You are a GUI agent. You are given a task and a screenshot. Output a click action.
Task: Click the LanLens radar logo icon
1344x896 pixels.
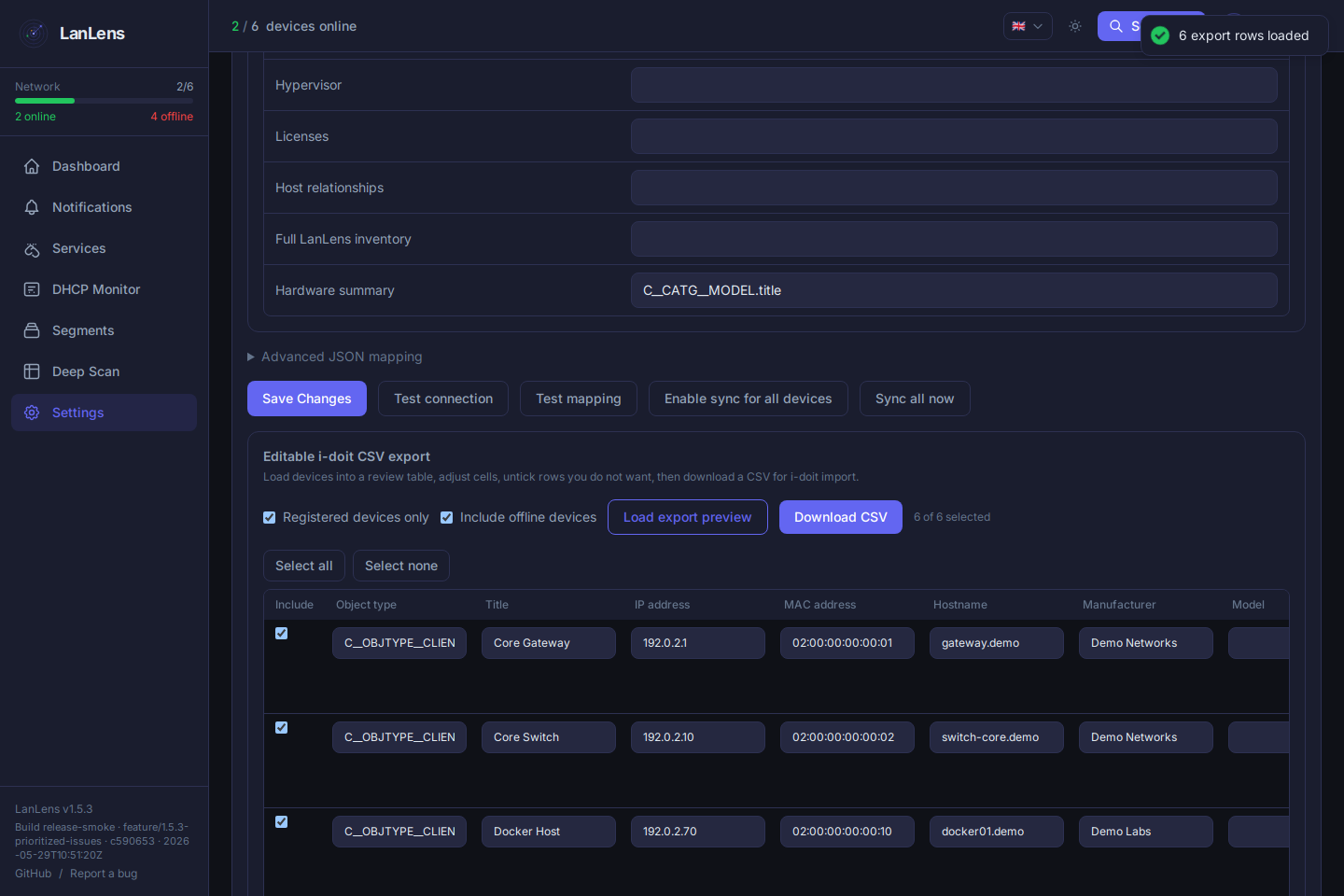coord(34,34)
